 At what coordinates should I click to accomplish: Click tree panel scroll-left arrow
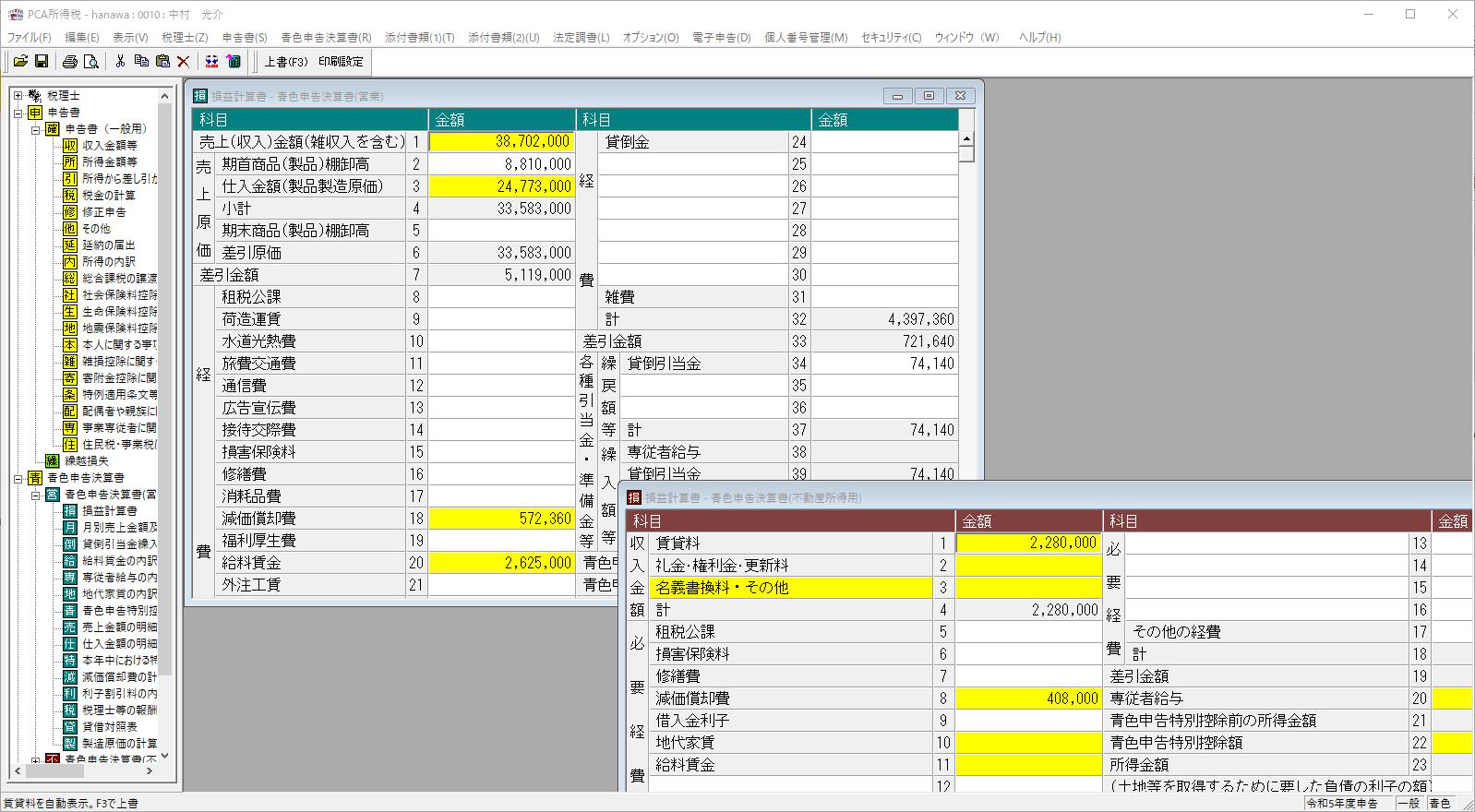18,771
